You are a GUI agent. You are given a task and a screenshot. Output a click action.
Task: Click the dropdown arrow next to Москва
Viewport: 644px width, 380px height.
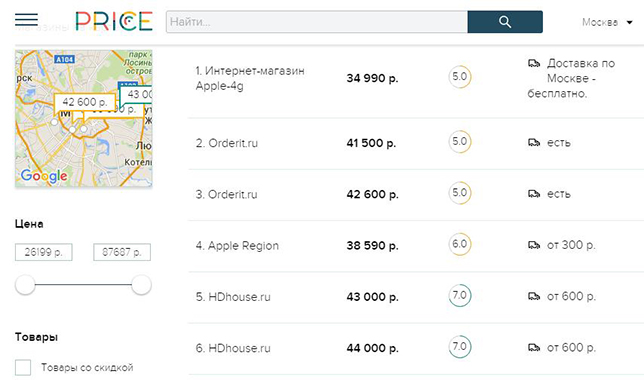click(x=629, y=22)
